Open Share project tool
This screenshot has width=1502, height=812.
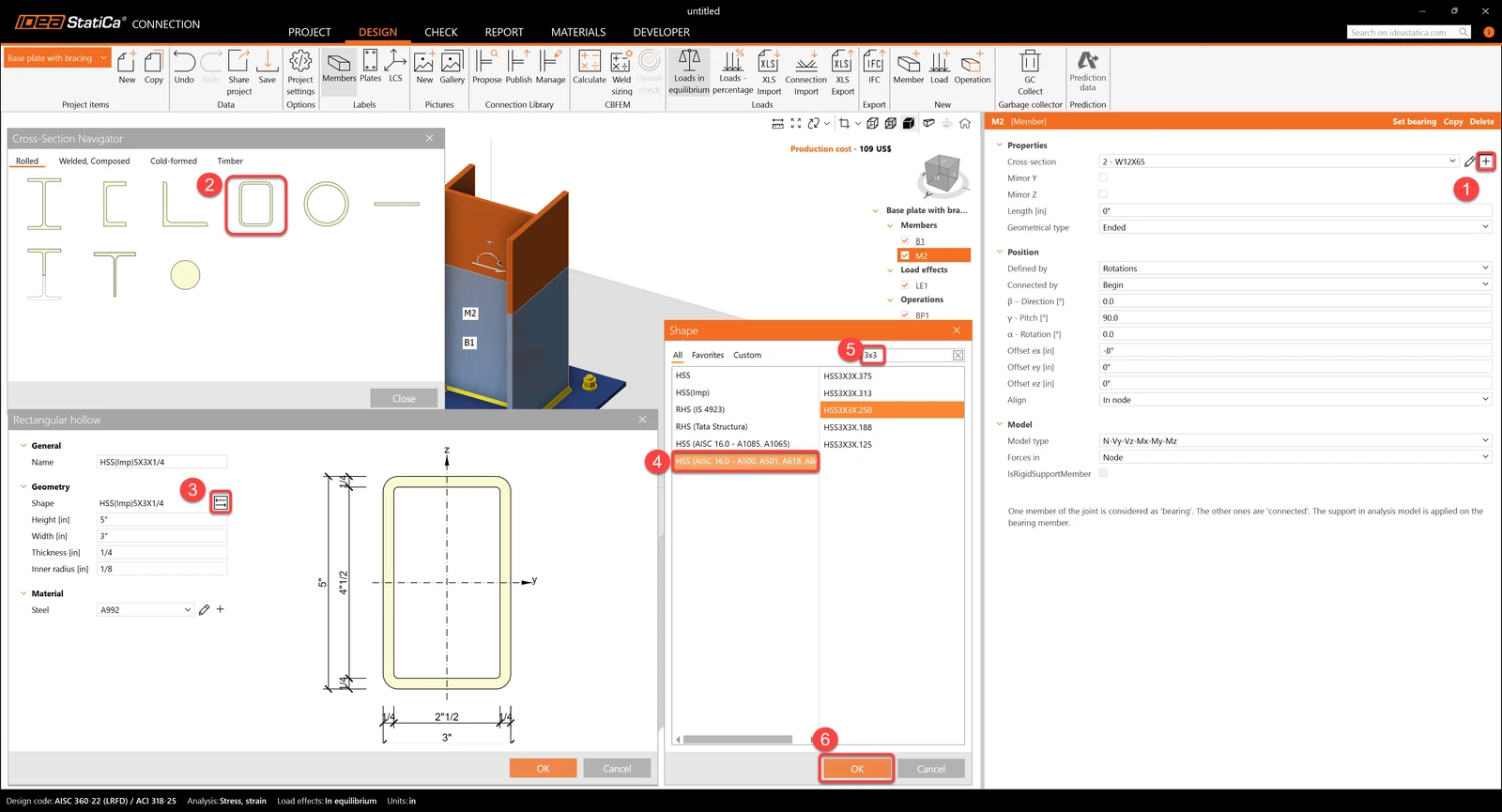click(239, 72)
